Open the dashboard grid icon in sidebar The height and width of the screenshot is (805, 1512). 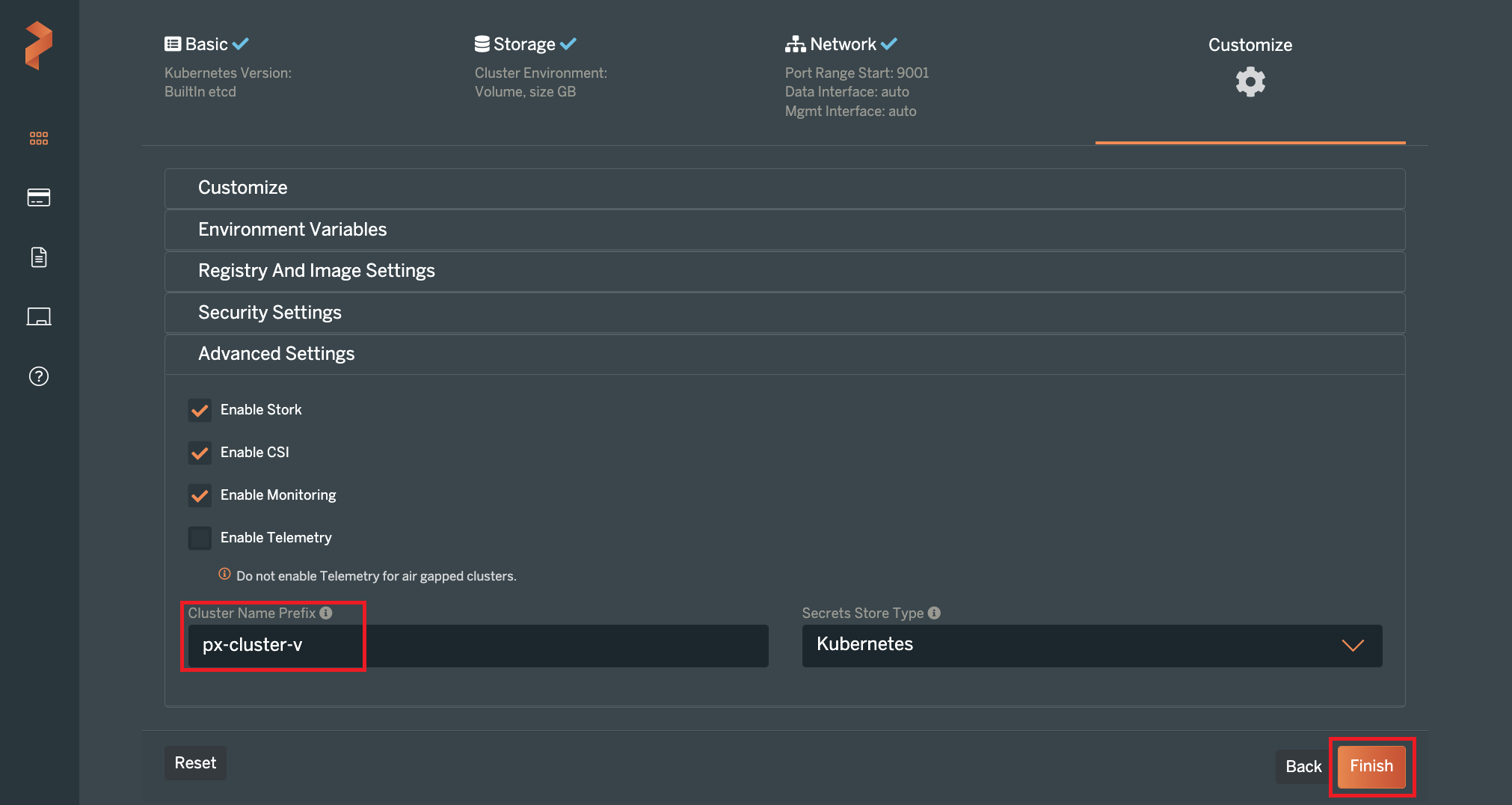[x=39, y=138]
